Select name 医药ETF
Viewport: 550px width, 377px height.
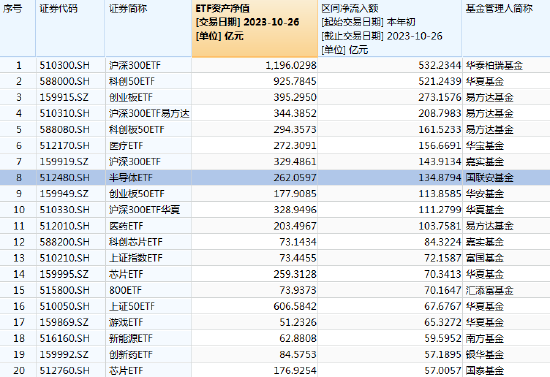click(x=126, y=226)
